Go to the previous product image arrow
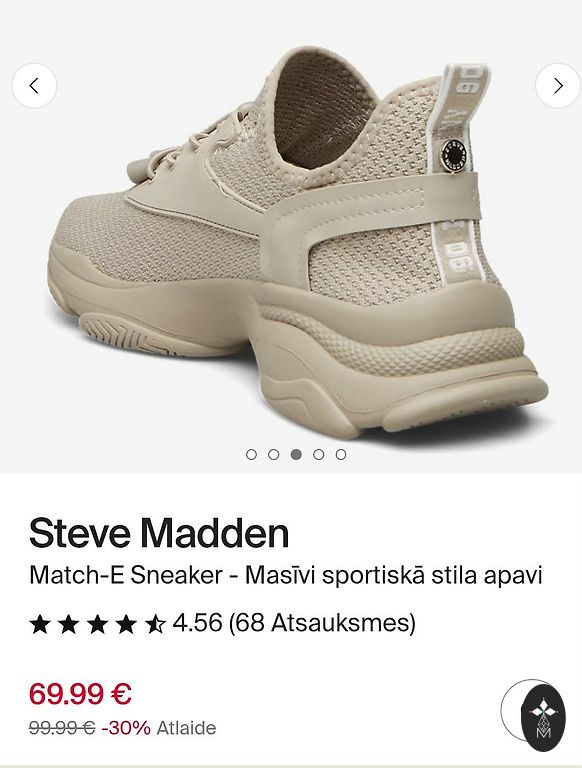Viewport: 582px width, 768px height. 34,86
